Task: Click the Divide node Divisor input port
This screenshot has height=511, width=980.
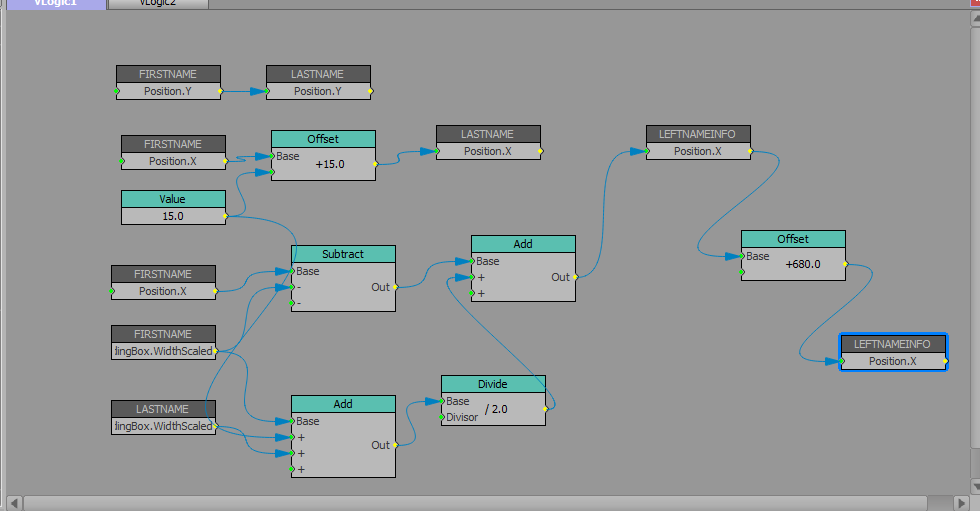Action: 442,417
